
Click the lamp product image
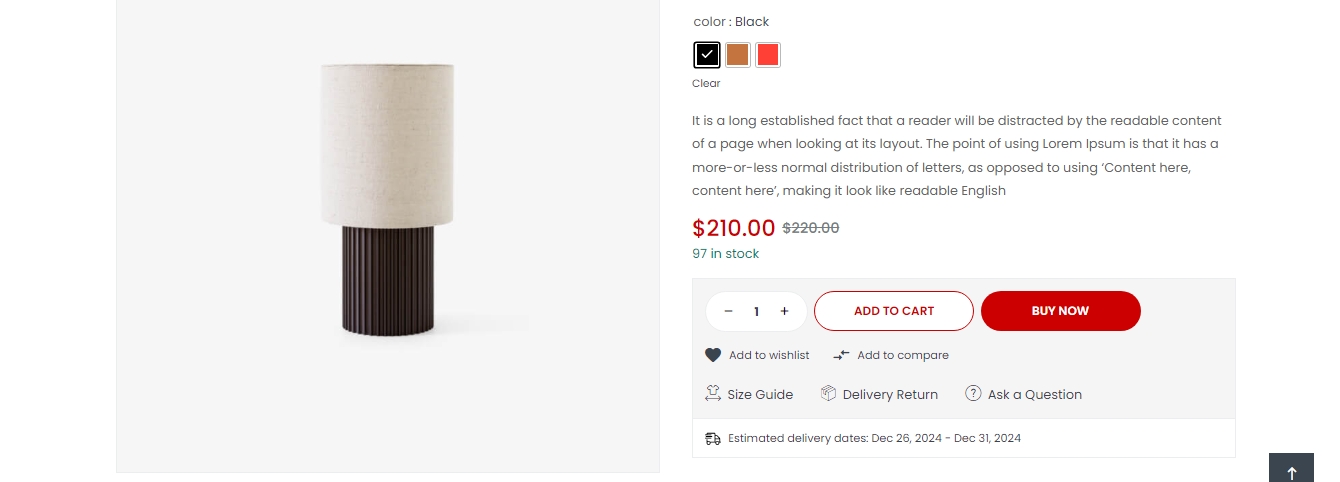[x=388, y=200]
